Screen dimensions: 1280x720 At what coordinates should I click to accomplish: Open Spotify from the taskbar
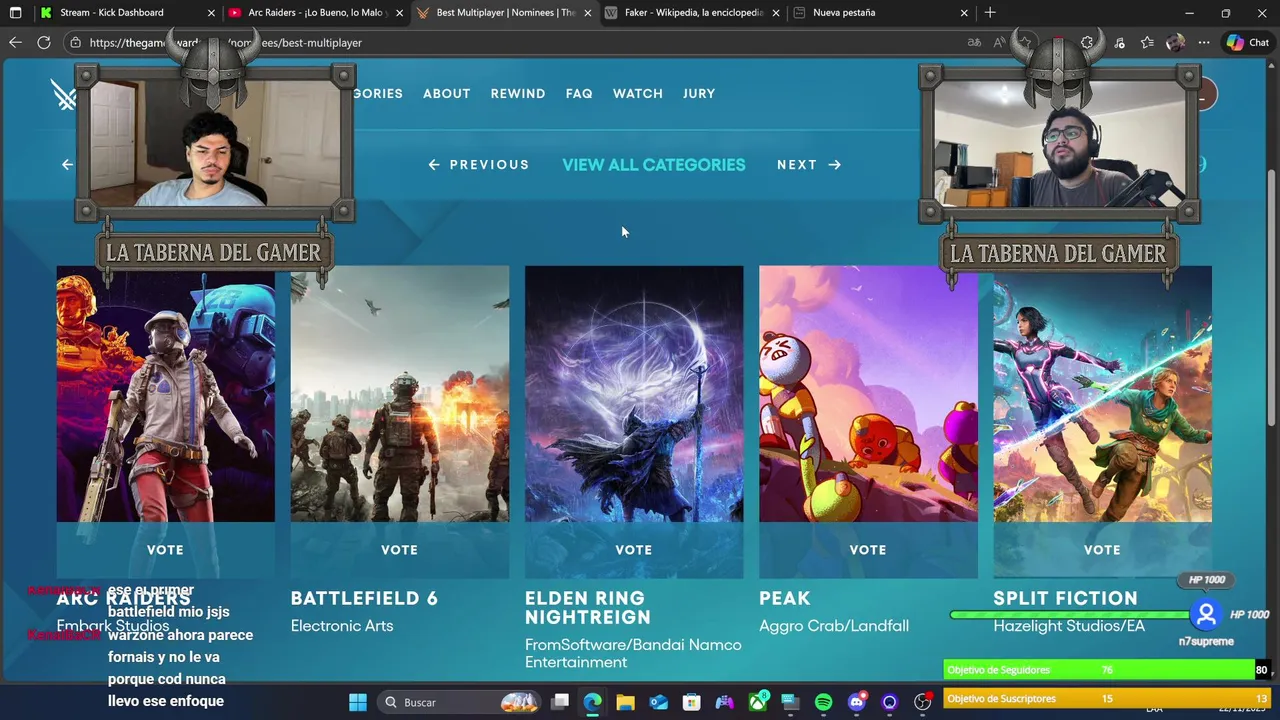823,702
